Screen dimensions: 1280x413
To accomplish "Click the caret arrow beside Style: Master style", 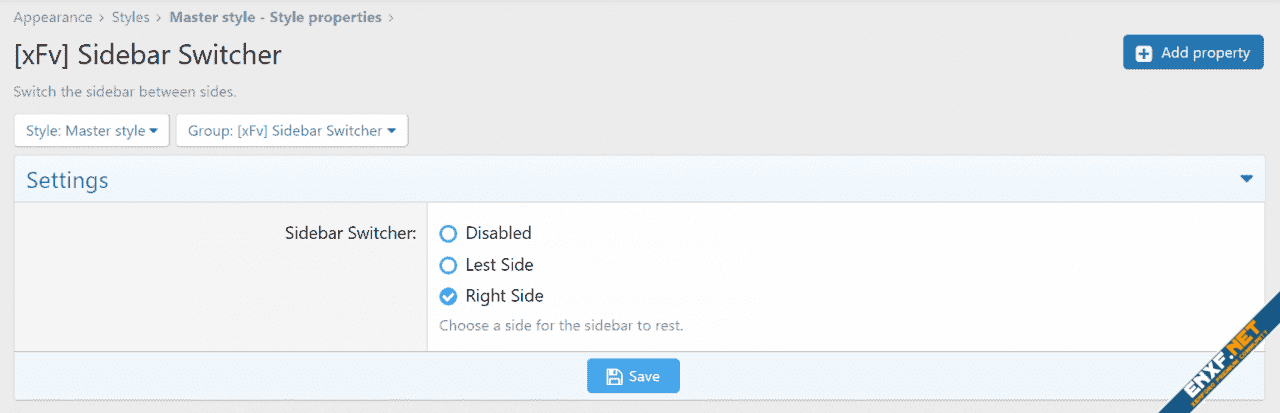I will 154,131.
